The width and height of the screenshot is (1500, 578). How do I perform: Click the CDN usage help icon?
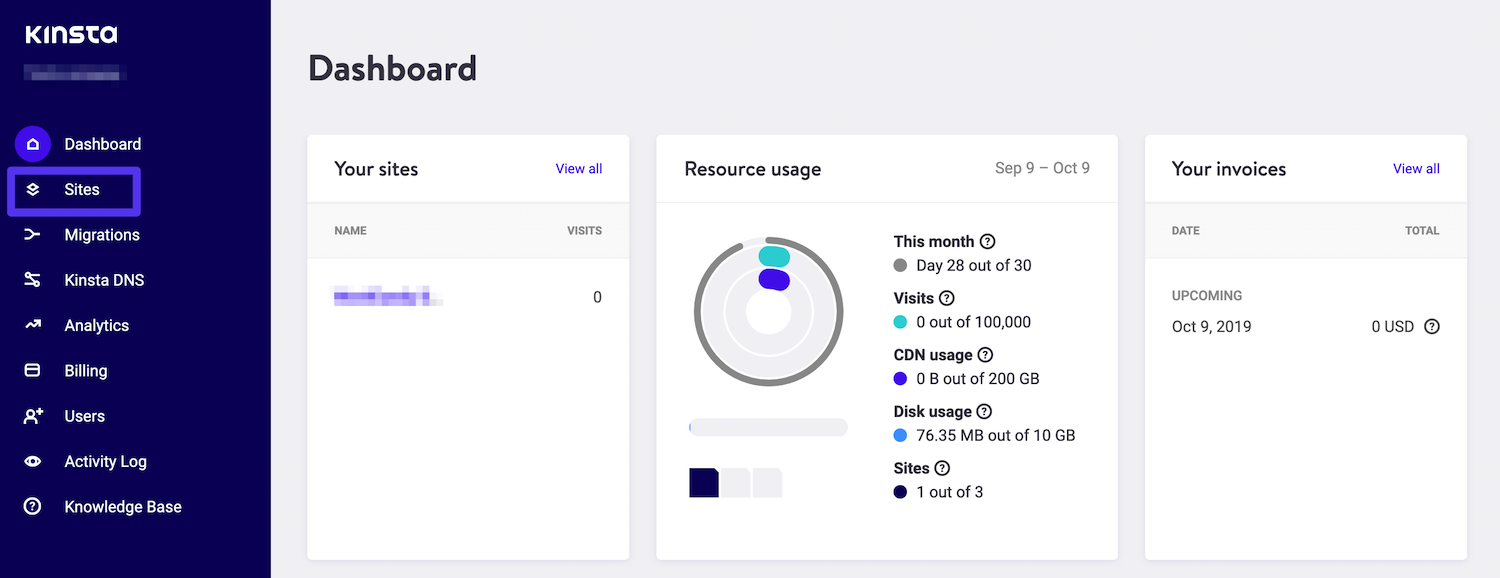(986, 354)
